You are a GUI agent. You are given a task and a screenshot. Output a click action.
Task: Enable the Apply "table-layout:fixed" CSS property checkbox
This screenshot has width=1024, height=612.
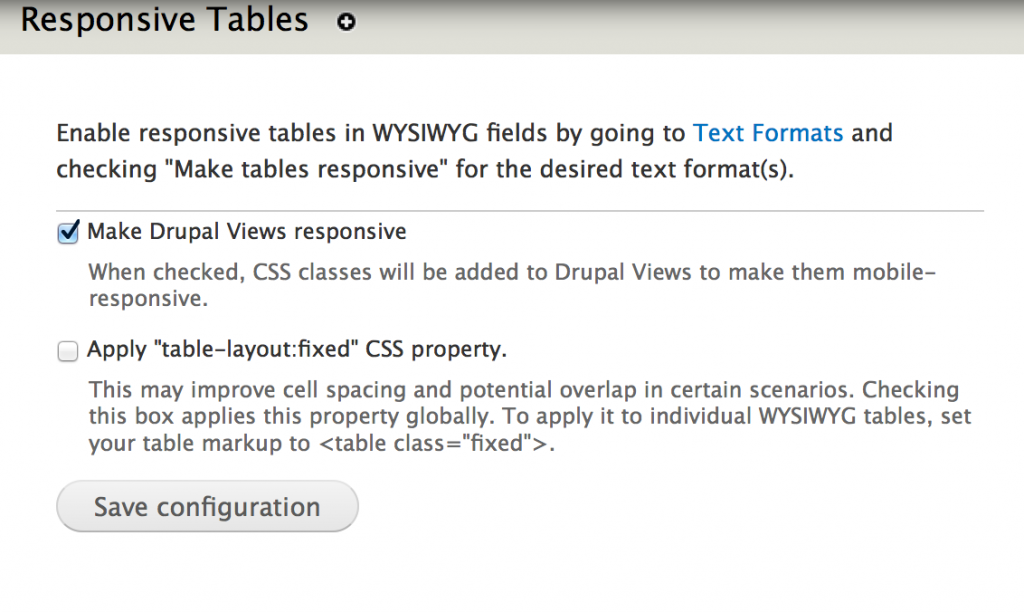pyautogui.click(x=68, y=351)
